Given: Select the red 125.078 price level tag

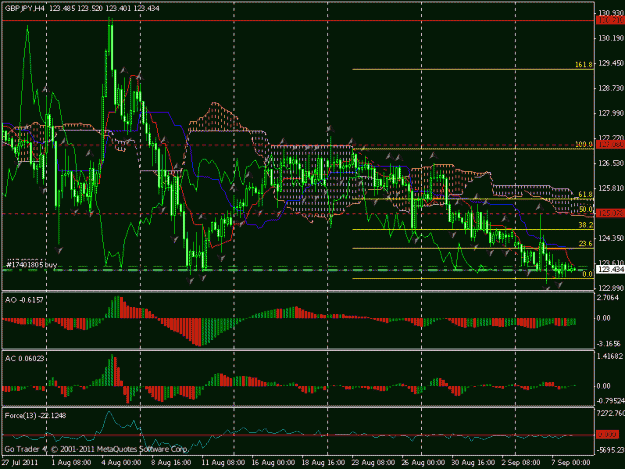Looking at the screenshot, I should click(610, 213).
